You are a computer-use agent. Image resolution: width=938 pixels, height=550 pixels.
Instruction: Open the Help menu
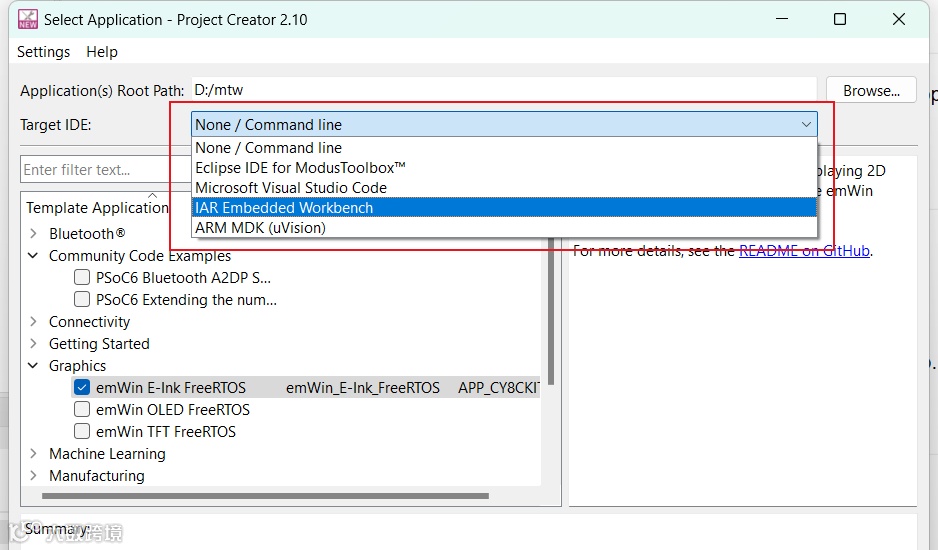point(102,52)
